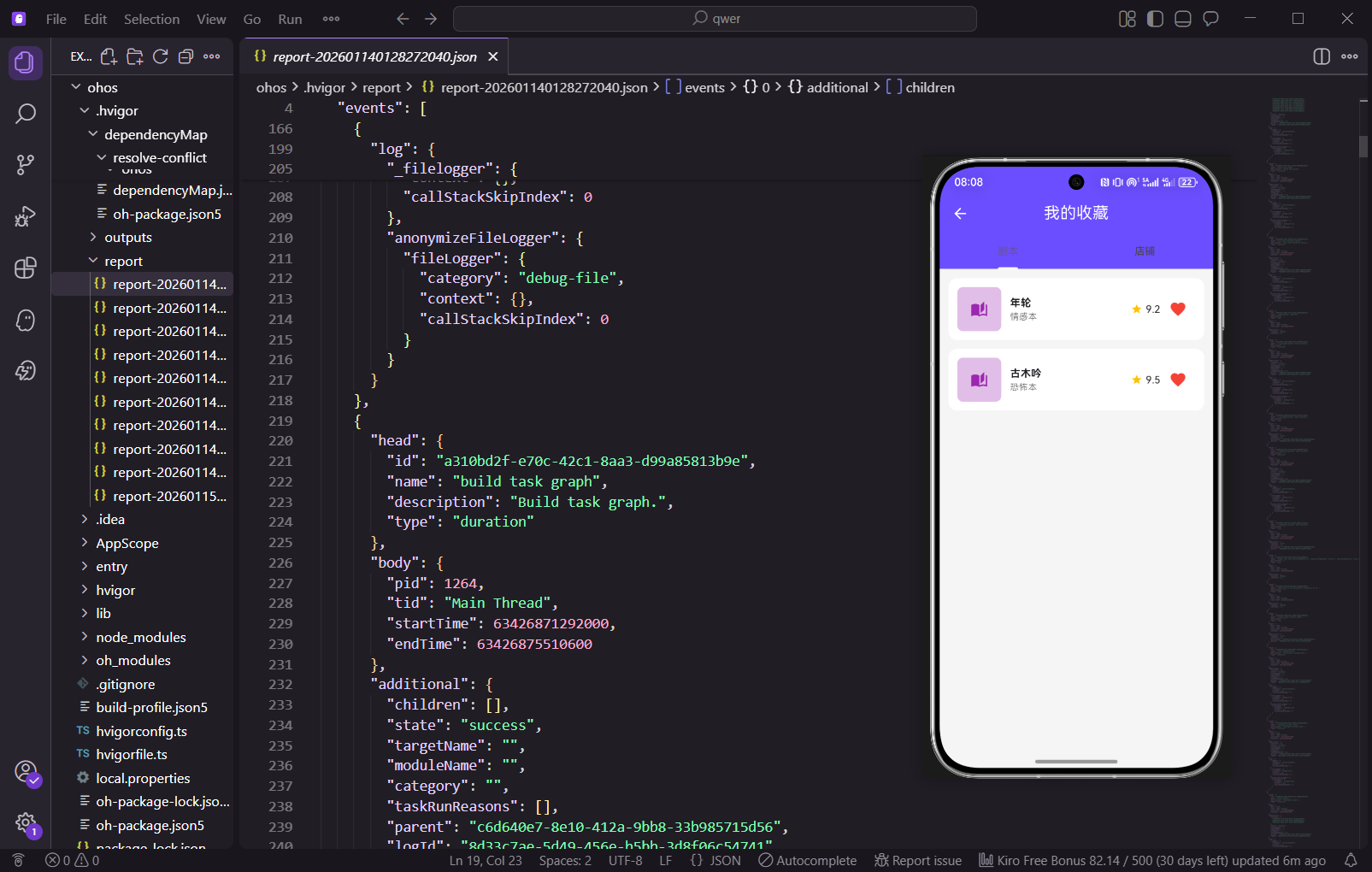Click New Folder icon in explorer header

135,56
